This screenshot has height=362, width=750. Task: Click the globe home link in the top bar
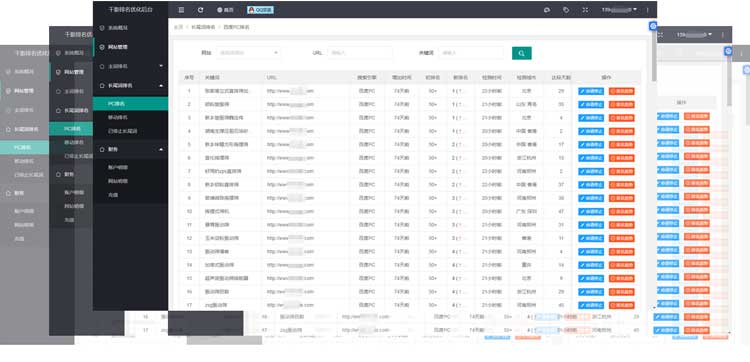225,10
